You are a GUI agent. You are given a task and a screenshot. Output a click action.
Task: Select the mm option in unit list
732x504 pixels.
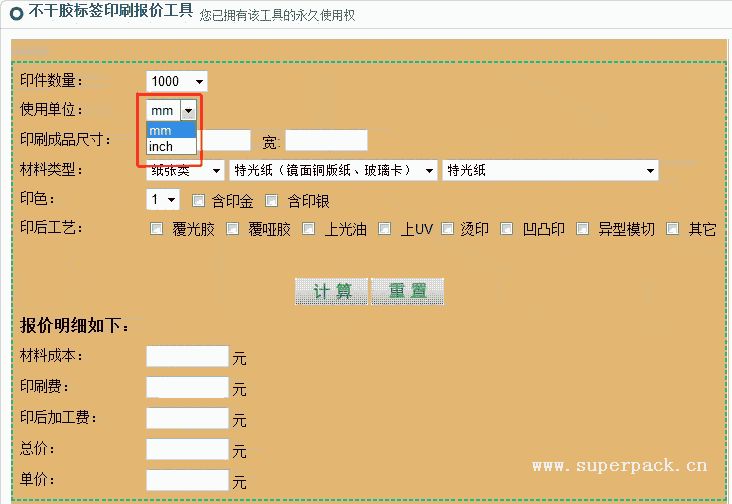tap(160, 131)
